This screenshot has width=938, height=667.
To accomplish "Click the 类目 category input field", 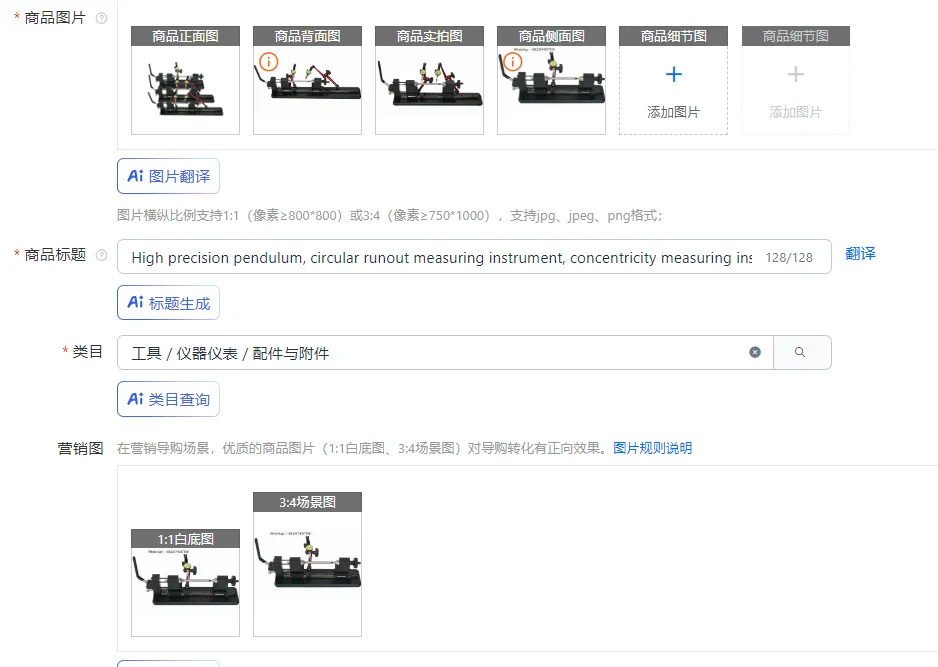I will pyautogui.click(x=445, y=352).
